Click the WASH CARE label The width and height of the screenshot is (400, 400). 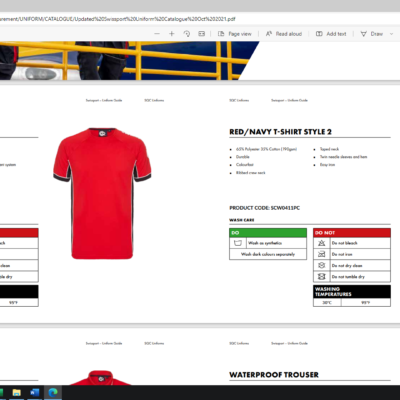tap(242, 220)
